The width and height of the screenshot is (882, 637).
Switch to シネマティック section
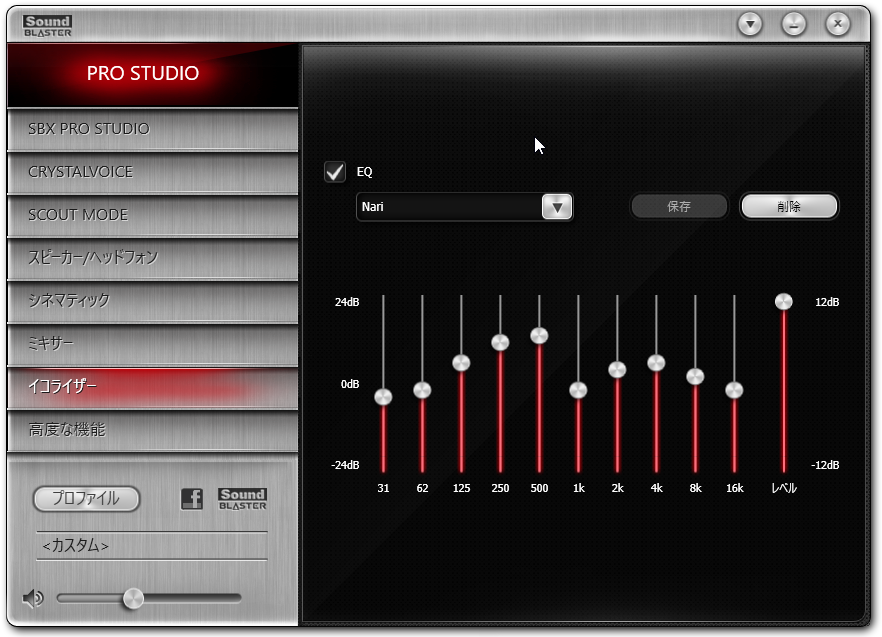(152, 301)
